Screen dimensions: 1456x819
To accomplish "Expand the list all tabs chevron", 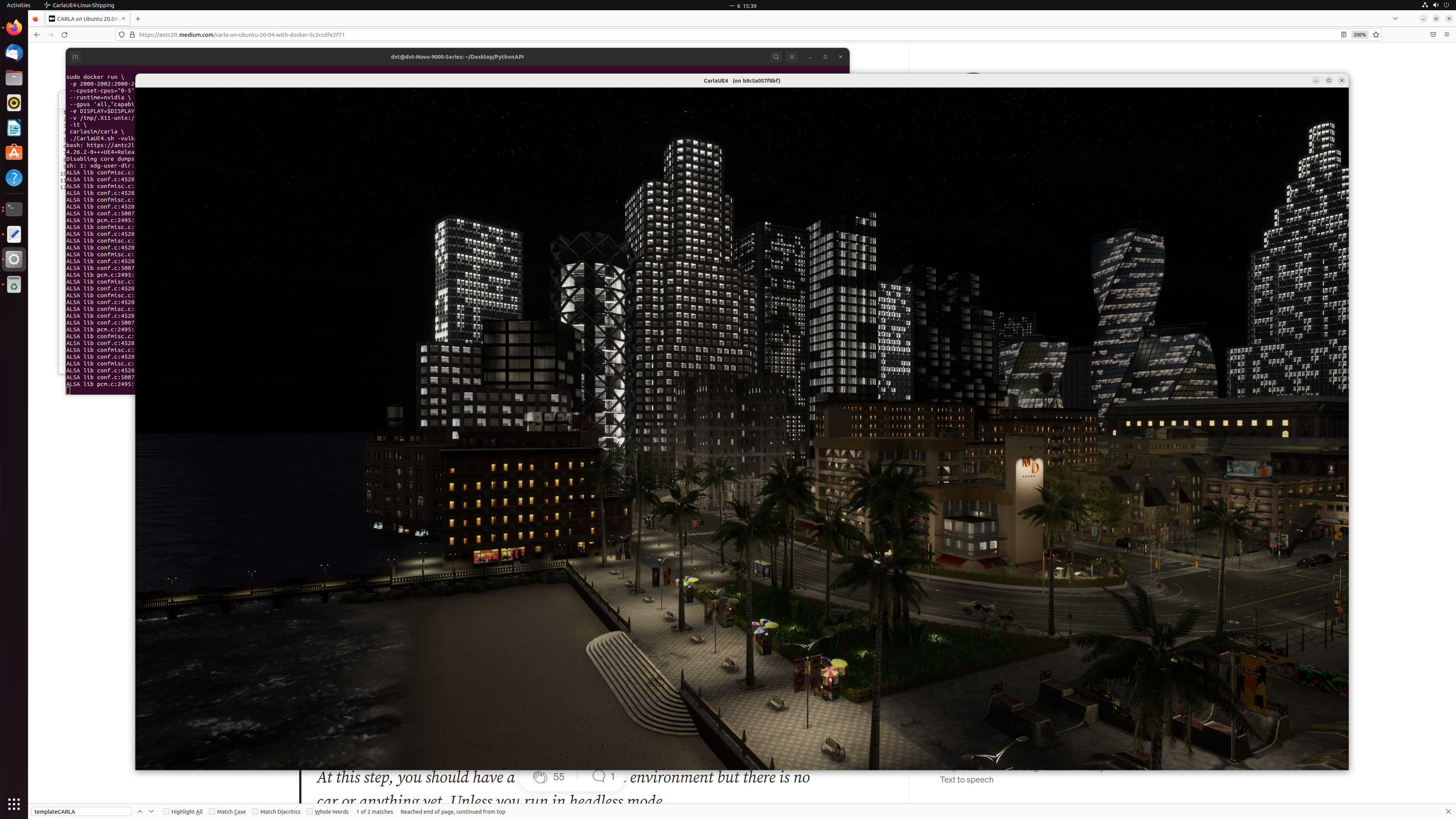I will tap(1395, 19).
